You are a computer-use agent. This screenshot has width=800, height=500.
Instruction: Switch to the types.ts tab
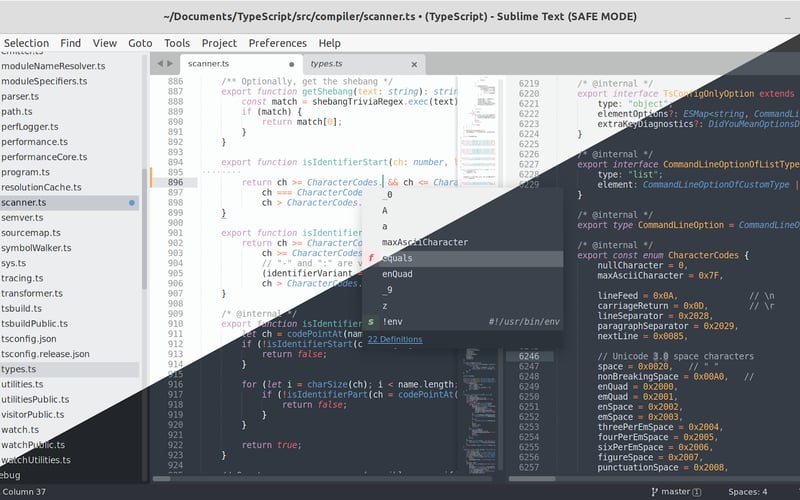364,64
